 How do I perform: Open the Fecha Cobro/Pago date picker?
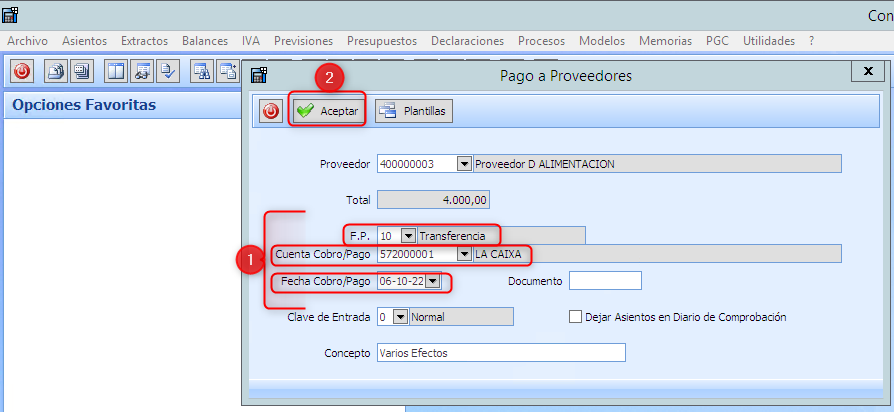[x=432, y=282]
